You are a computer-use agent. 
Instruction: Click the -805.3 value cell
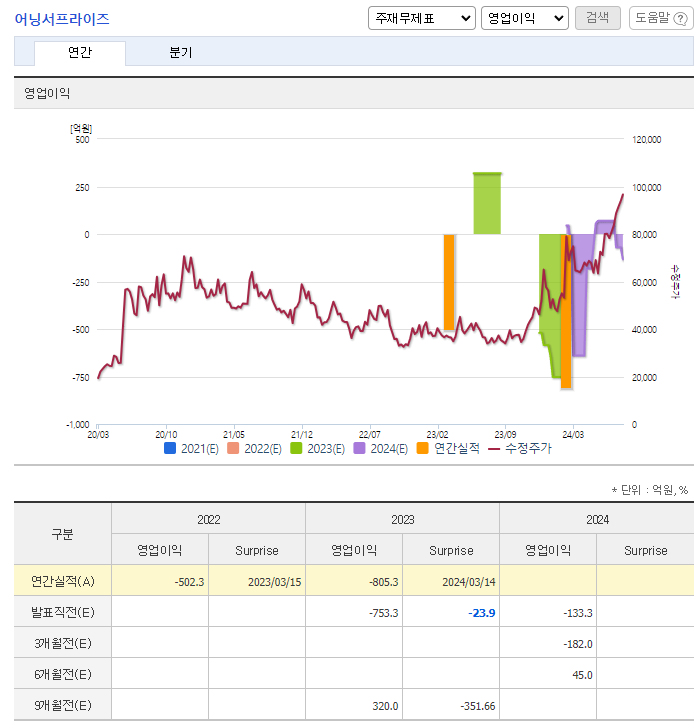(354, 581)
